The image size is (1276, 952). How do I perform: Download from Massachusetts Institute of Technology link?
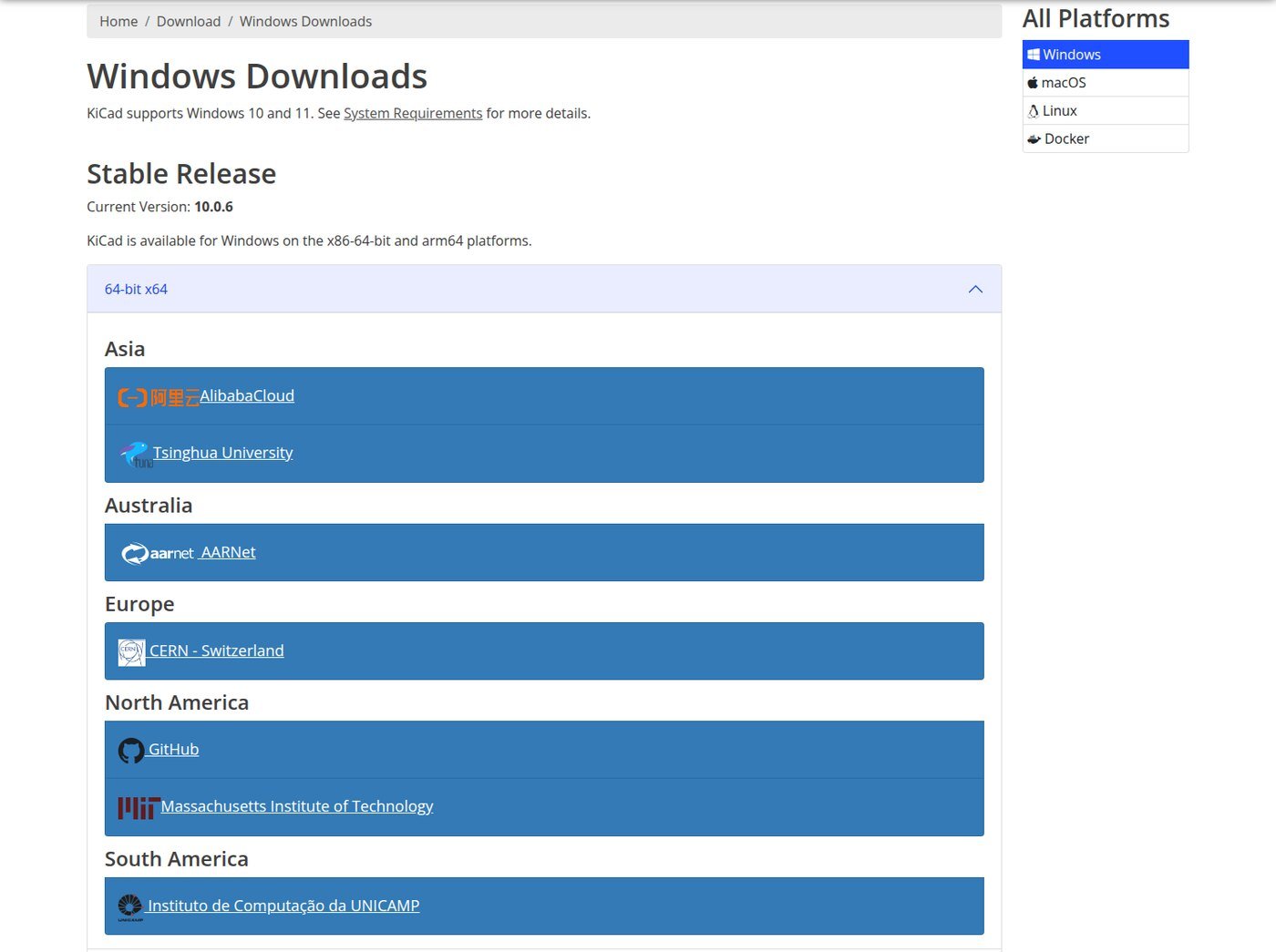[x=297, y=806]
